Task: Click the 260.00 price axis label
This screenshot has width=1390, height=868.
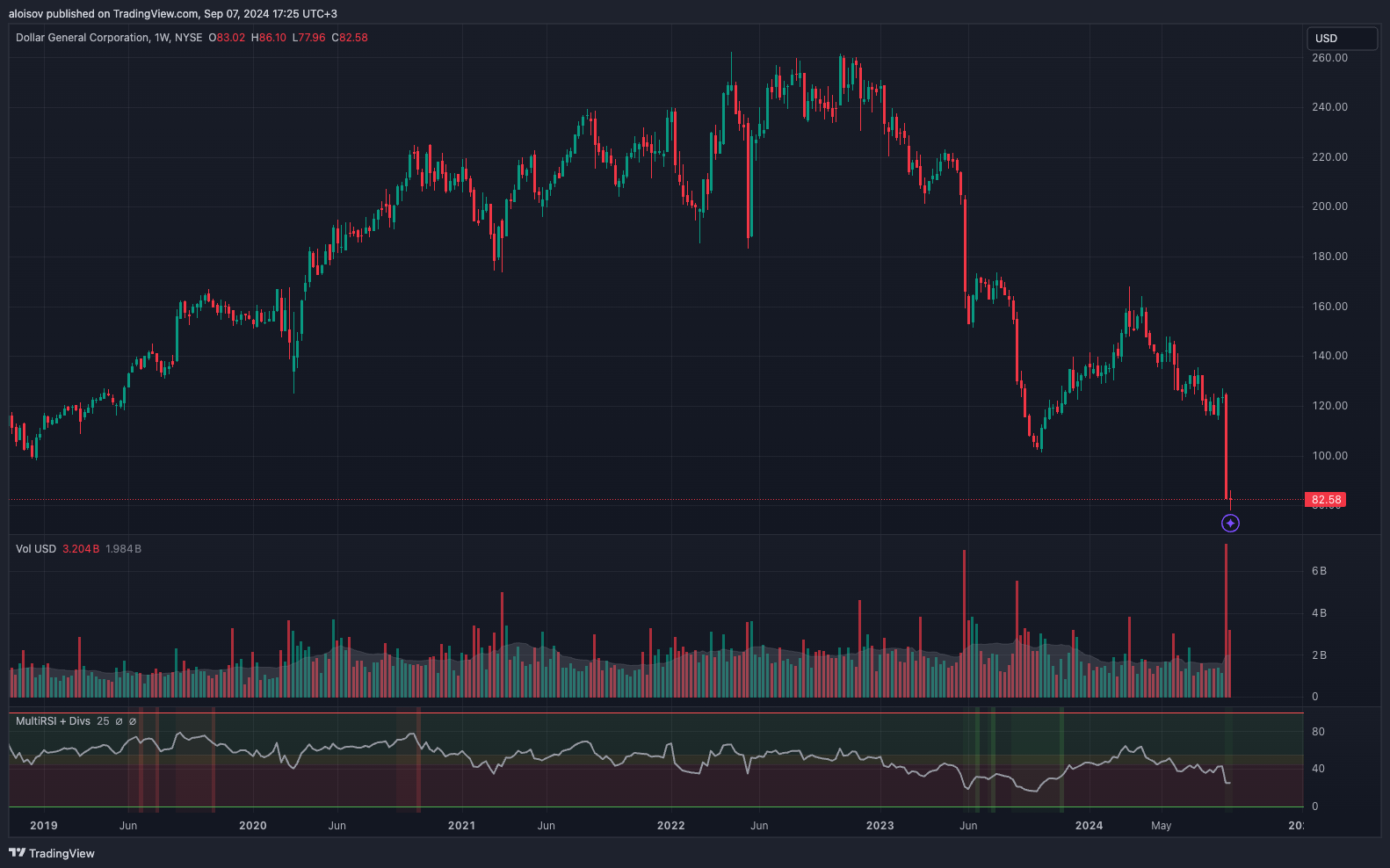Action: click(x=1329, y=58)
